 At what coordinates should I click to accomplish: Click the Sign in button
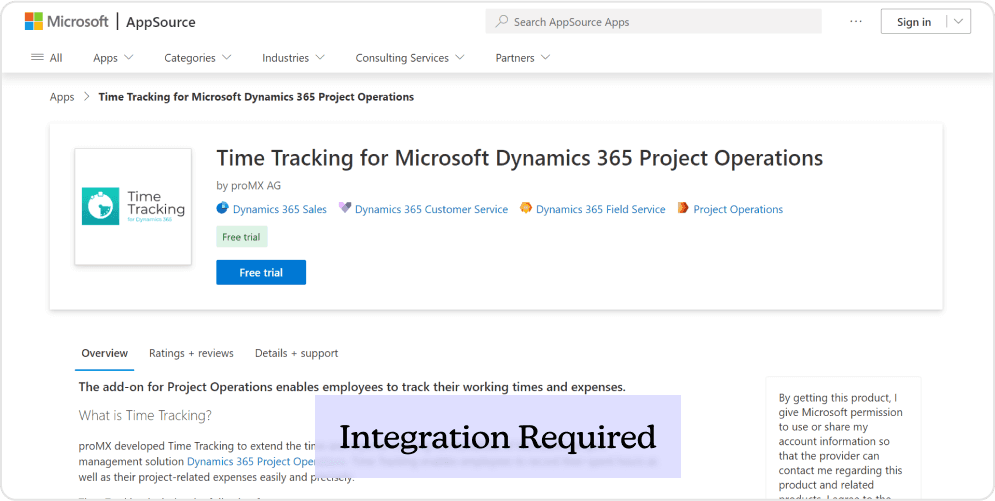pos(914,22)
